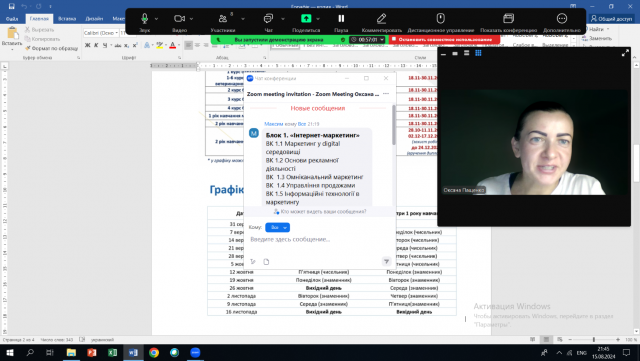Click the chat window vertical scrollbar
The height and width of the screenshot is (361, 640).
tap(393, 125)
